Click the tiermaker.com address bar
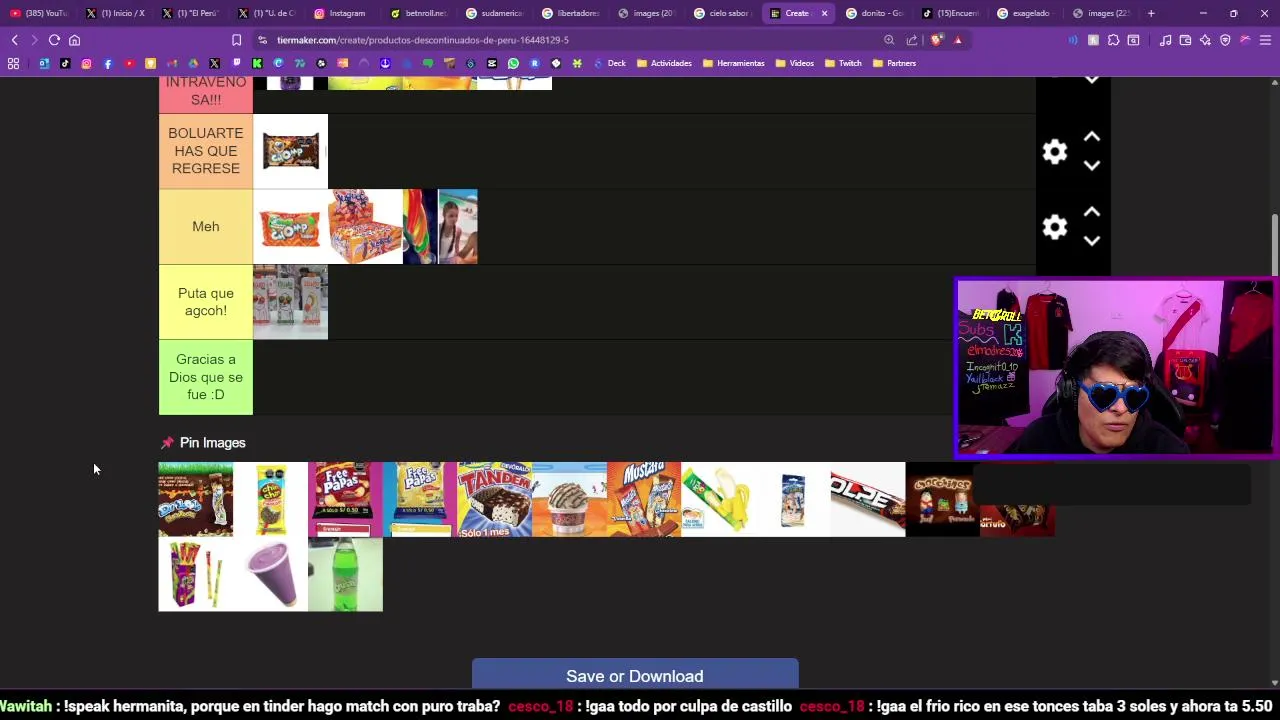Viewport: 1280px width, 720px height. pyautogui.click(x=570, y=40)
